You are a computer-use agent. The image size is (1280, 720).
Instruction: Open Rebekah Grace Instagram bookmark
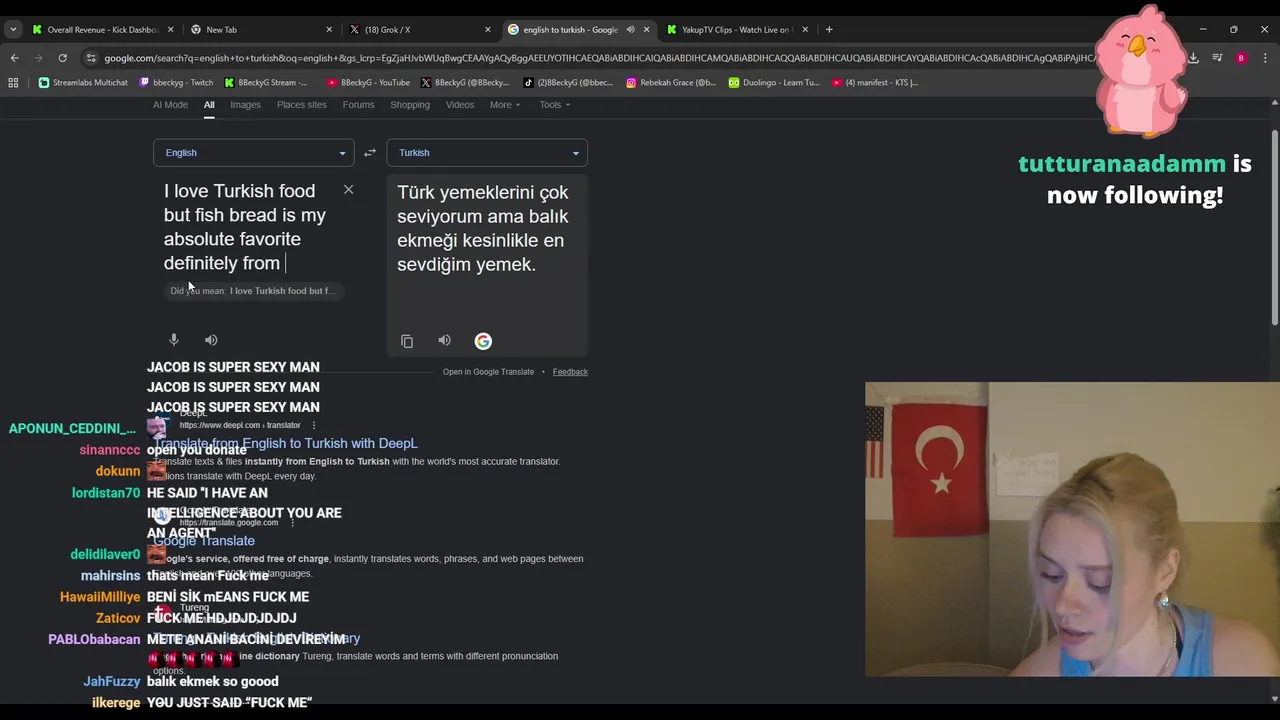671,83
